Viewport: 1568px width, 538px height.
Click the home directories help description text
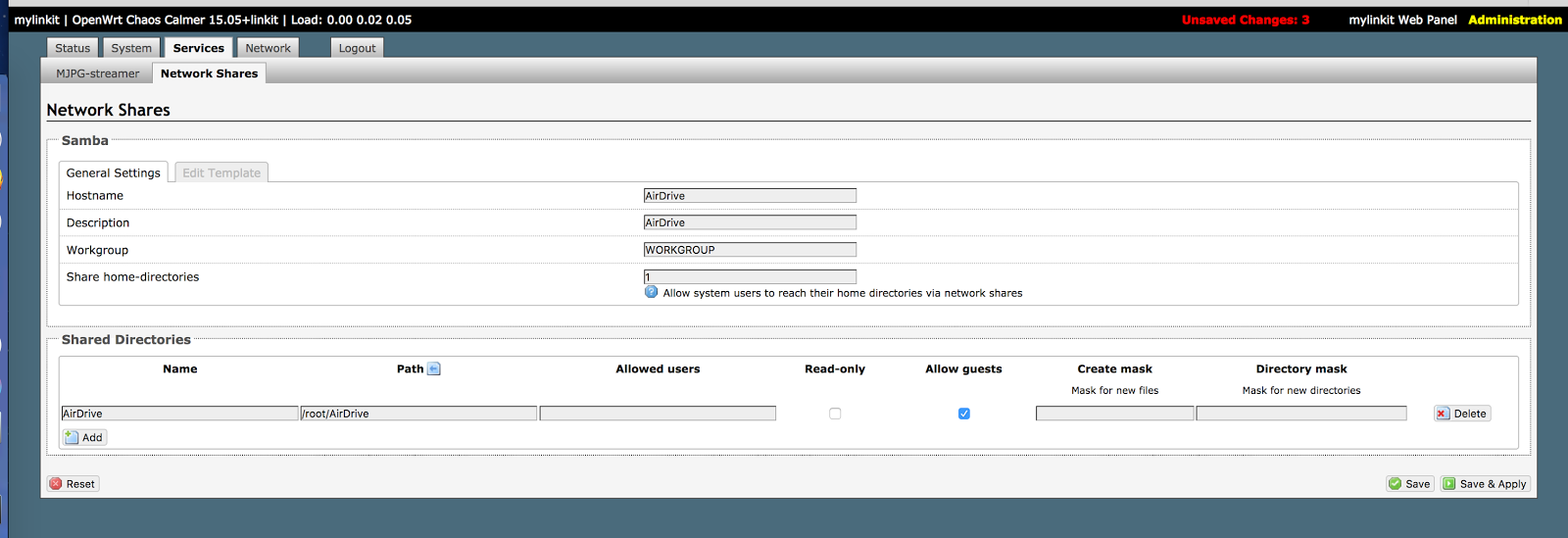[x=843, y=293]
